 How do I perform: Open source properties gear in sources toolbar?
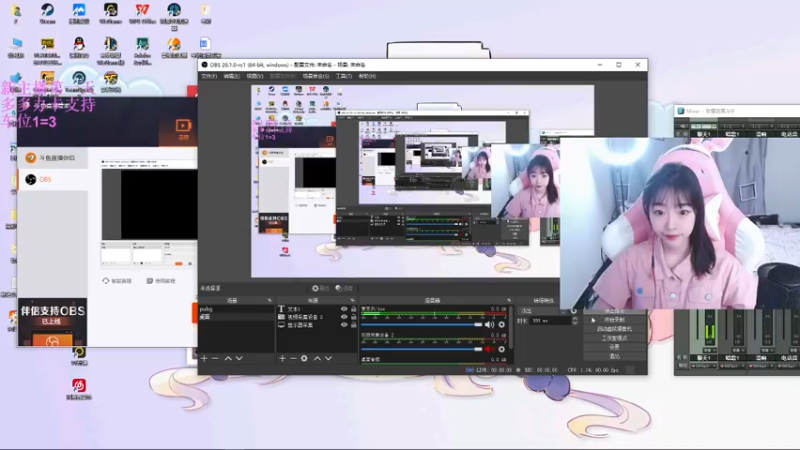(304, 359)
